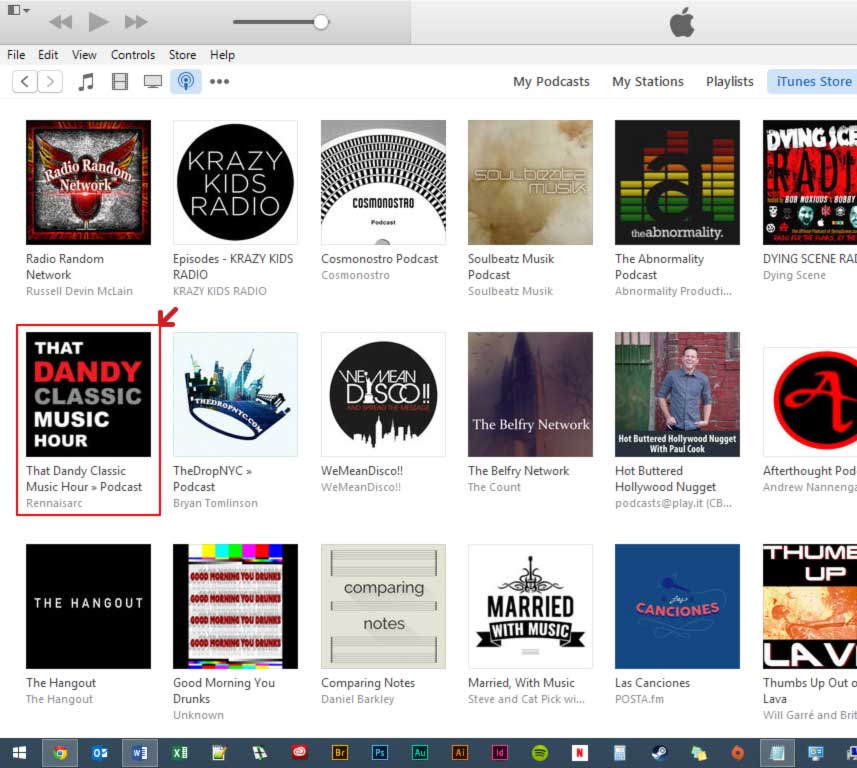Viewport: 857px width, 768px height.
Task: Open Microsoft Word from the taskbar
Action: [140, 753]
